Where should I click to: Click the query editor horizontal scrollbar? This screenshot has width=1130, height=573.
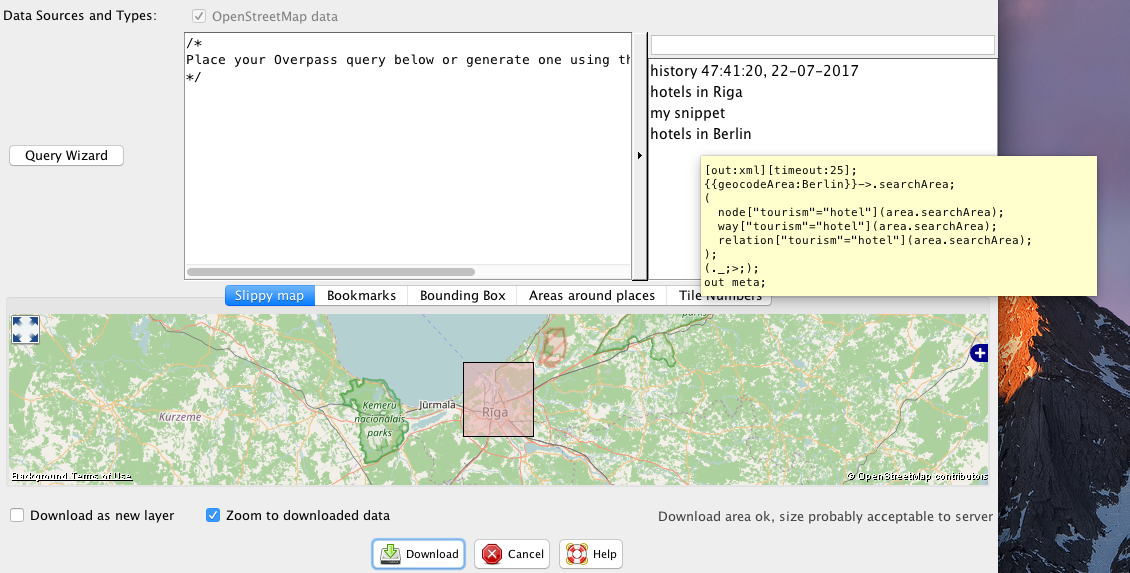click(330, 271)
